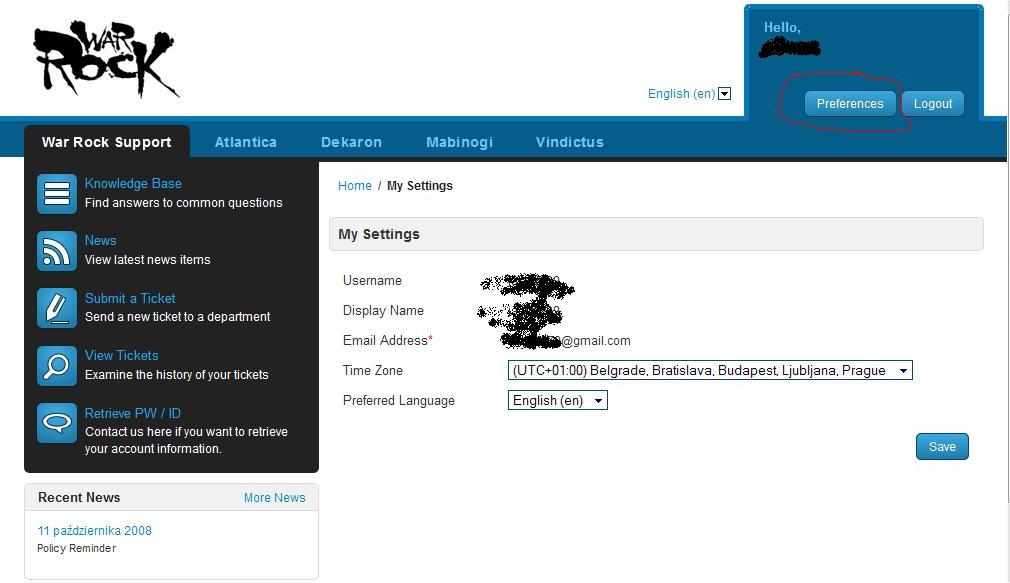The width and height of the screenshot is (1010, 583).
Task: Click the More News link
Action: tap(274, 497)
